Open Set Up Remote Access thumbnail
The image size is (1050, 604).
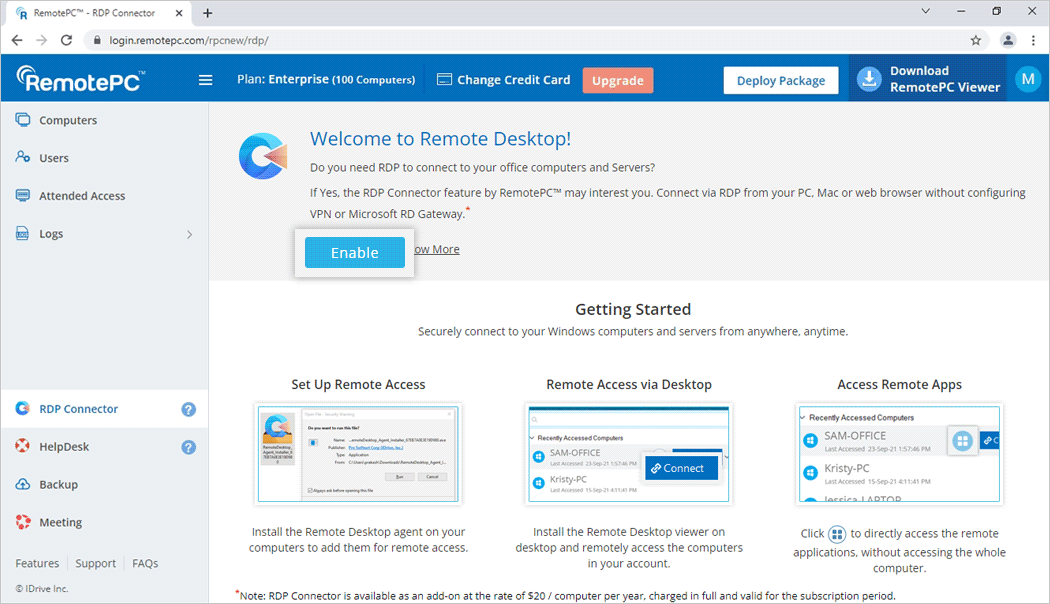point(358,455)
